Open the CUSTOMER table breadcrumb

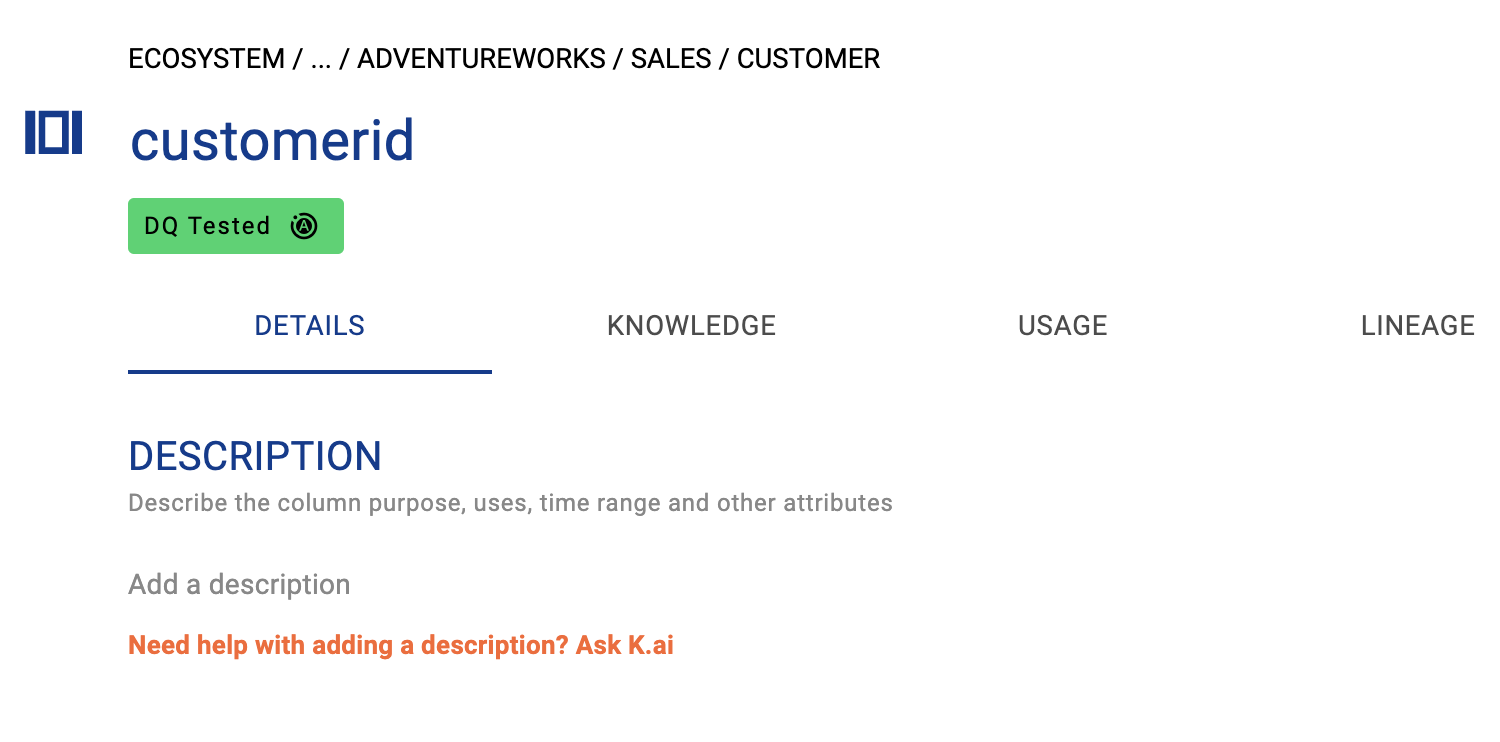[808, 59]
